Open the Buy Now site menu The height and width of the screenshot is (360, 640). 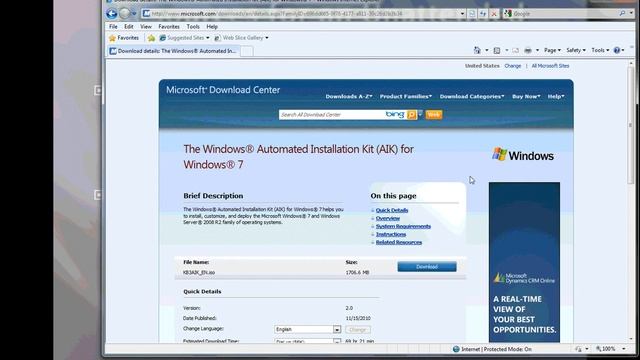pyautogui.click(x=526, y=97)
